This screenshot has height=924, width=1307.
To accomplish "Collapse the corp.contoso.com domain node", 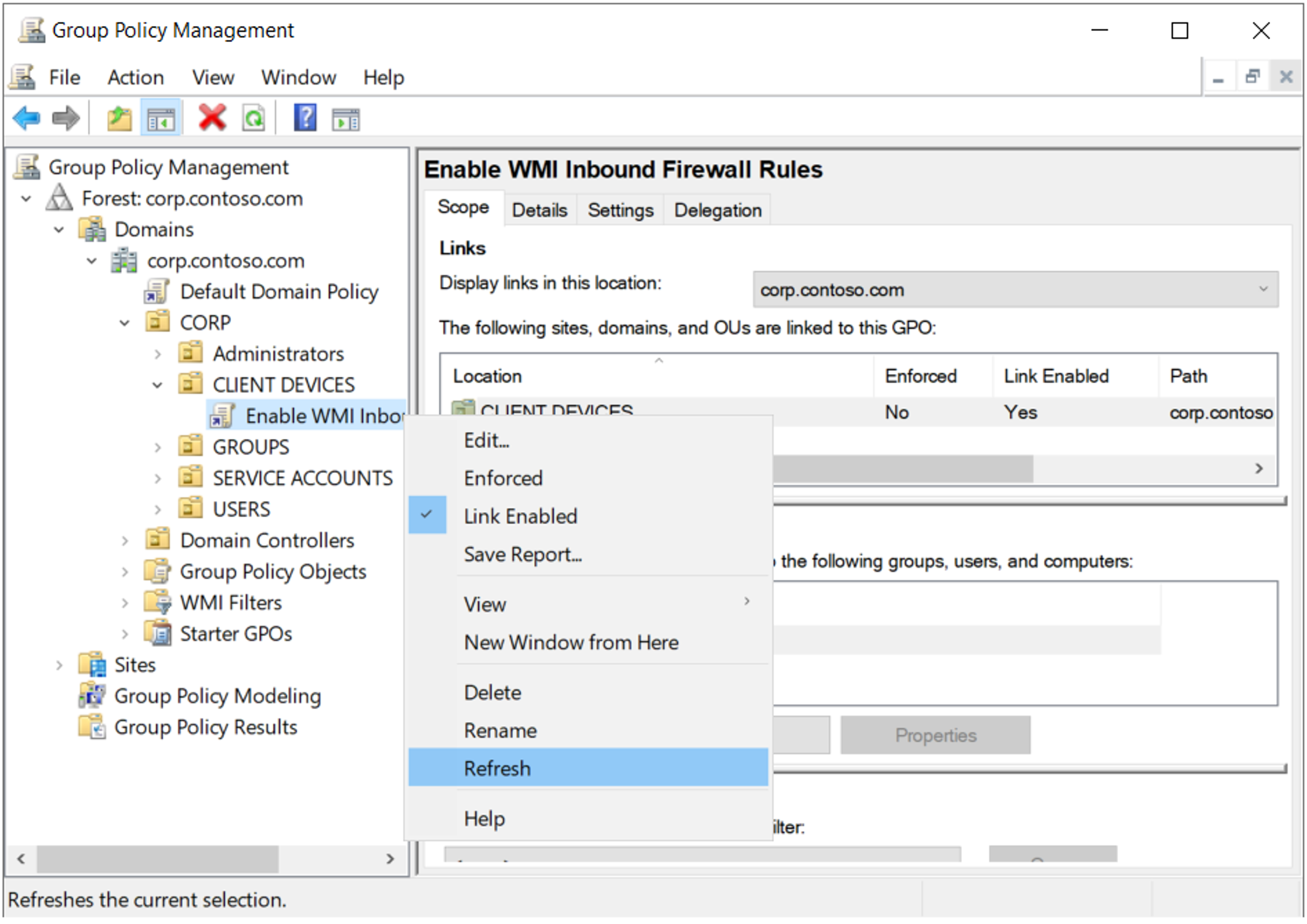I will 92,261.
